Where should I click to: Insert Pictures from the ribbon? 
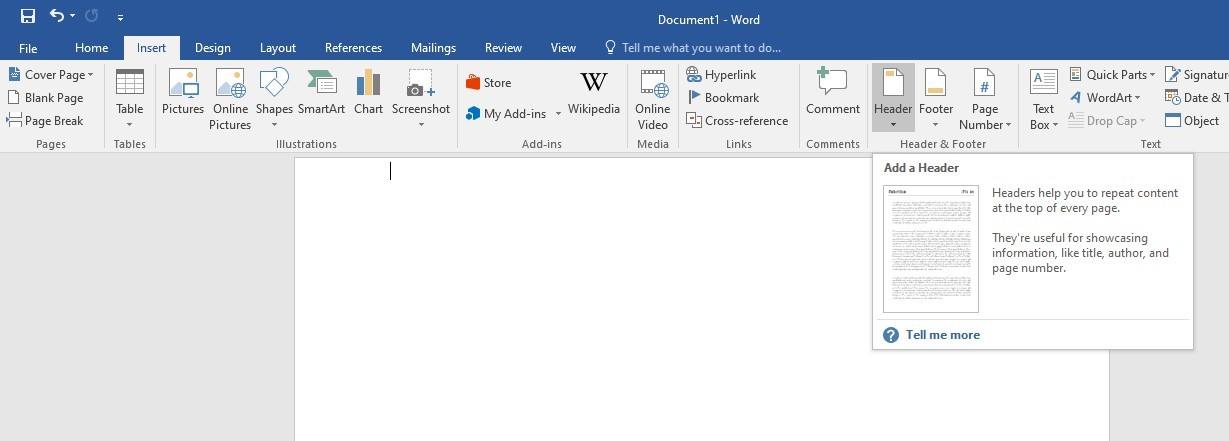coord(183,95)
